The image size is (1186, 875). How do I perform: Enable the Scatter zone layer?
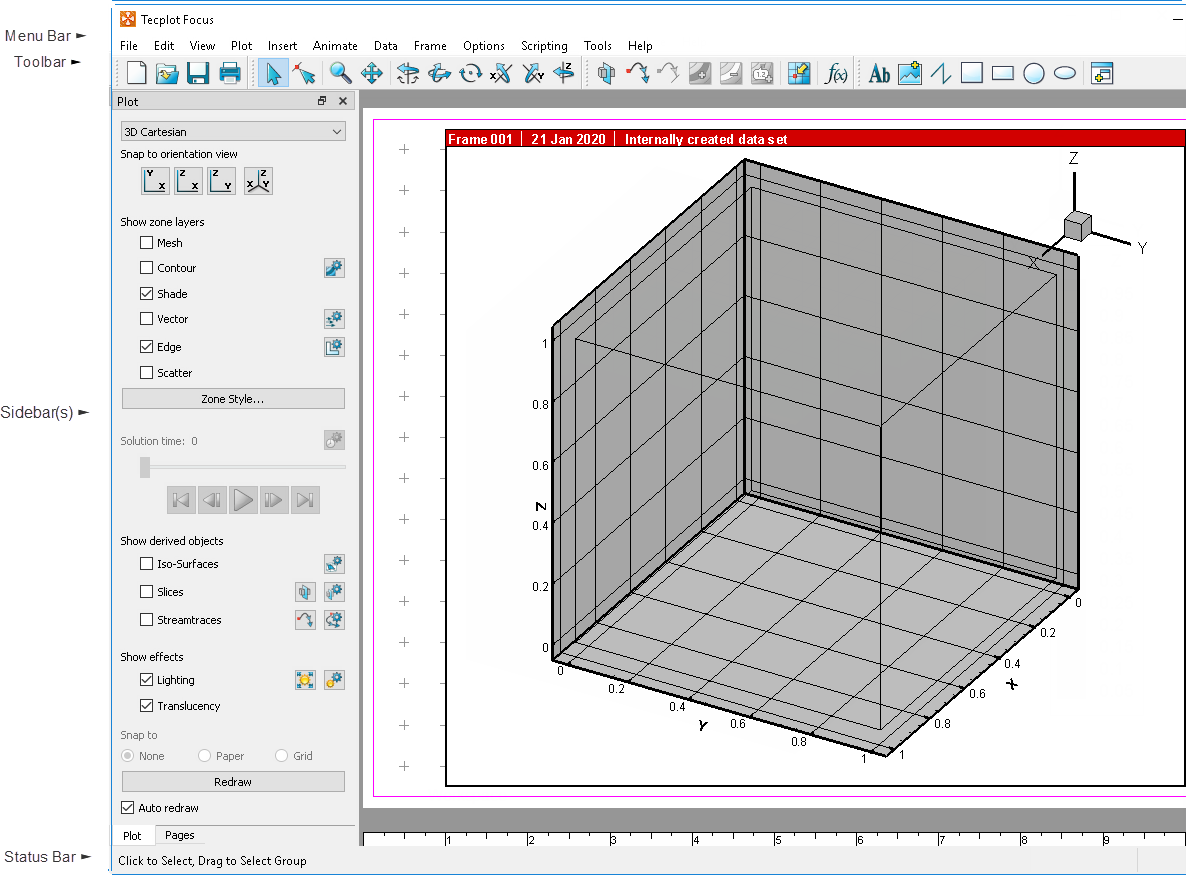pos(147,373)
